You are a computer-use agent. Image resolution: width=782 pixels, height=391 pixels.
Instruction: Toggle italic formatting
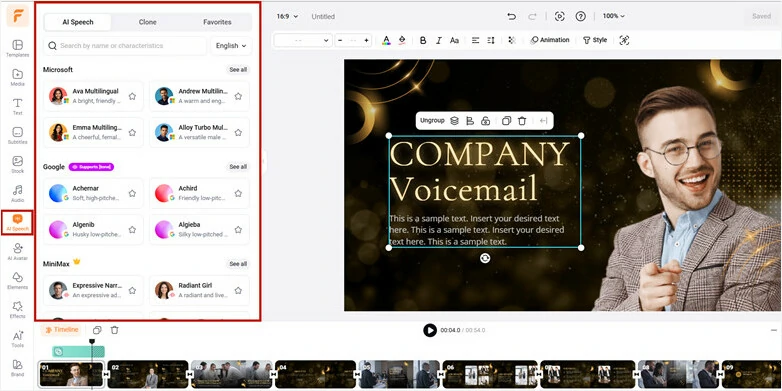439,40
